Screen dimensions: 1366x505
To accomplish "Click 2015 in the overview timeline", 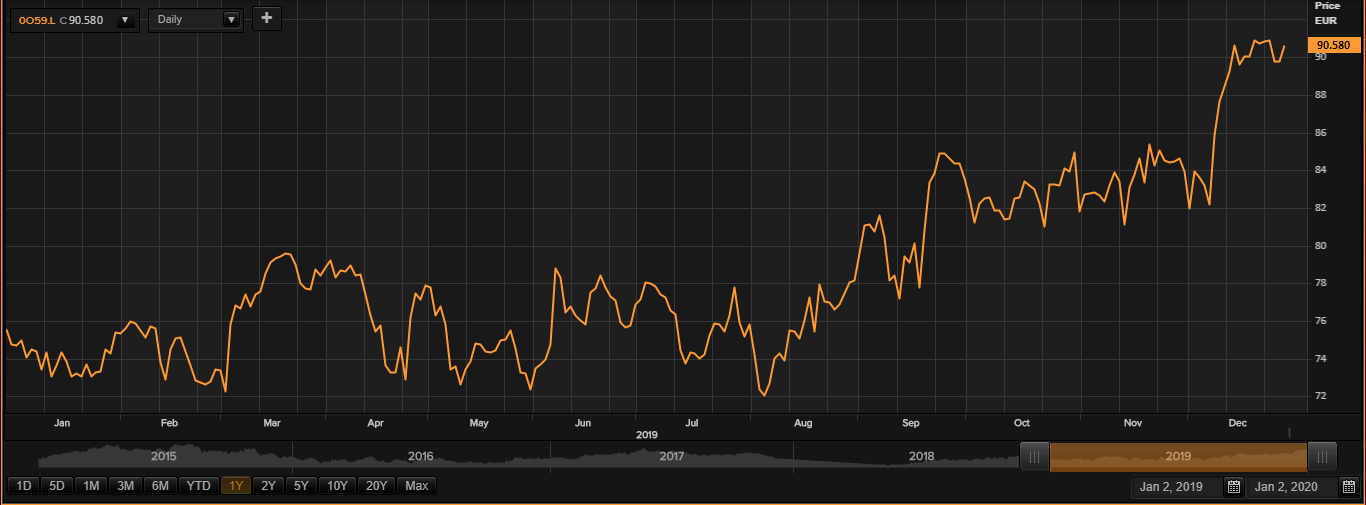I will tap(163, 456).
